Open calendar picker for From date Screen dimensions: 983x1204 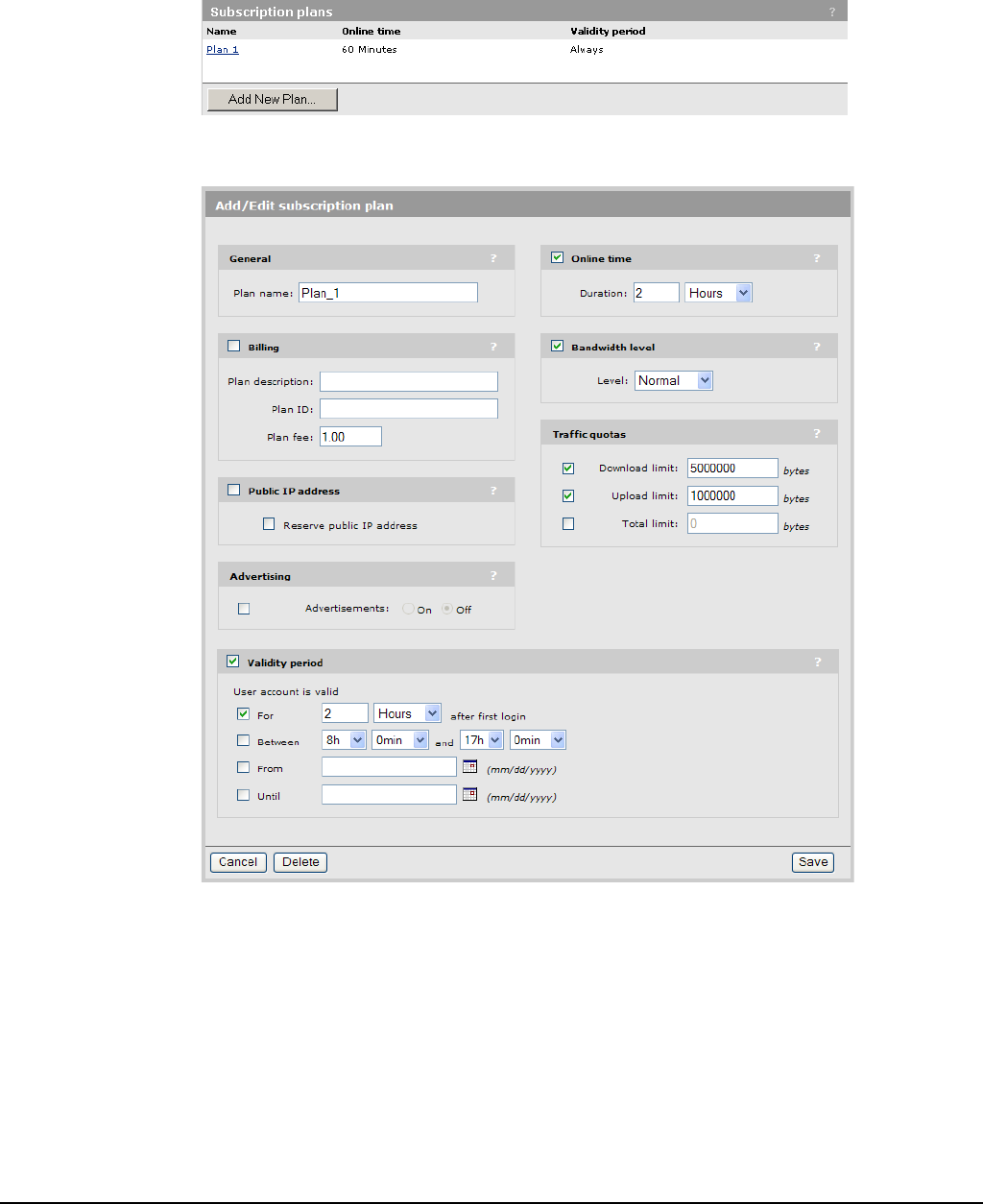pos(469,767)
